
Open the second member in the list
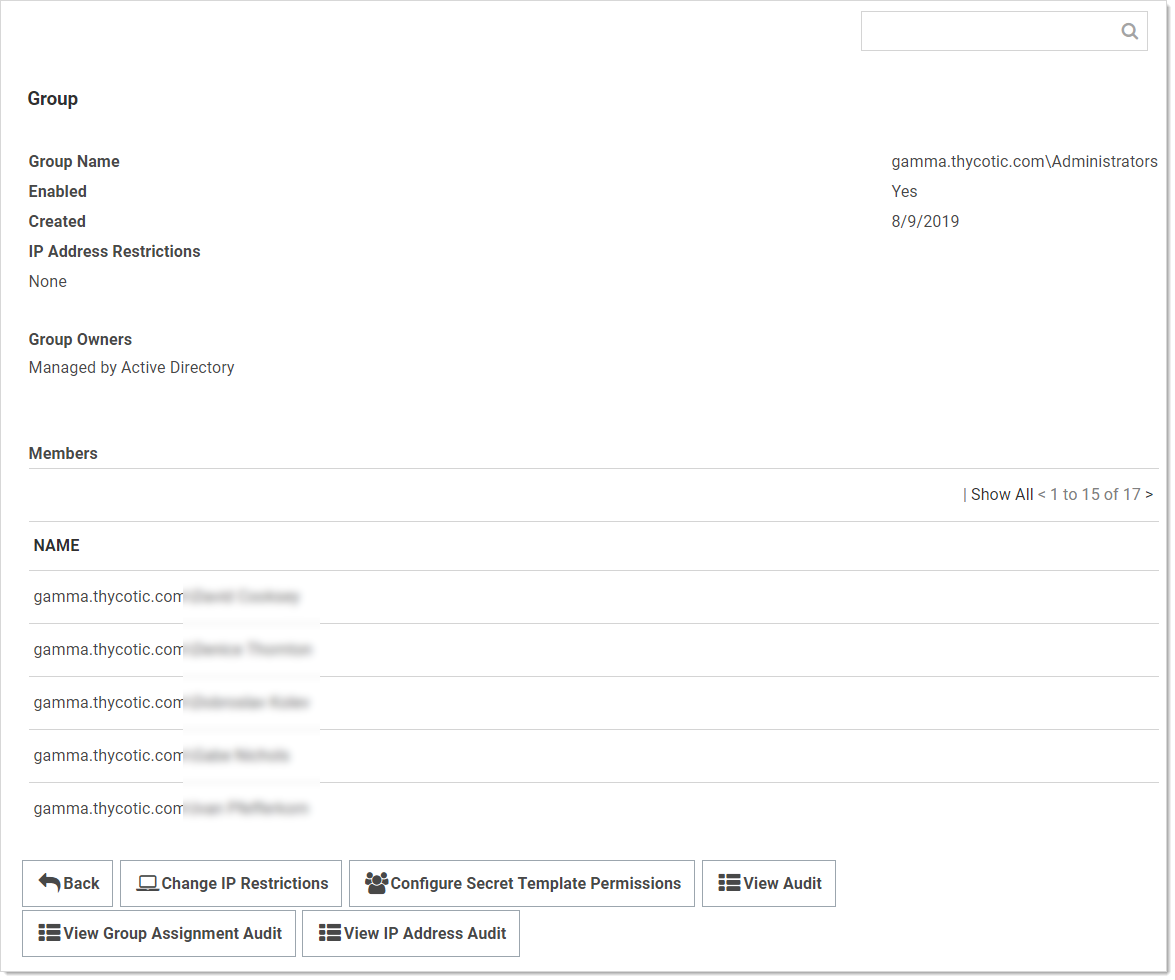[x=171, y=650]
